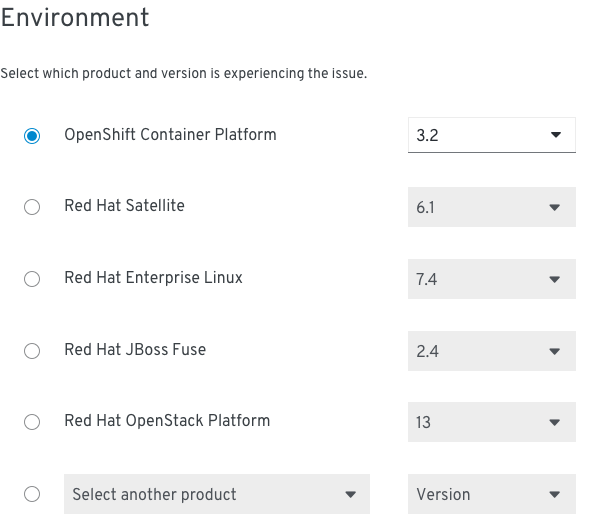Click the caret arrow in the 3.2 dropdown
The height and width of the screenshot is (529, 600).
click(556, 135)
